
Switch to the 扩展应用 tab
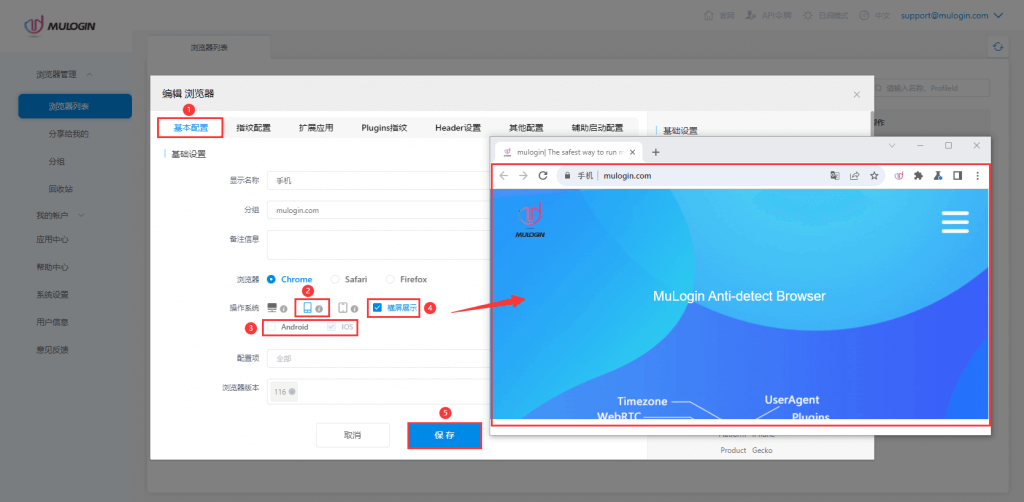(x=316, y=128)
